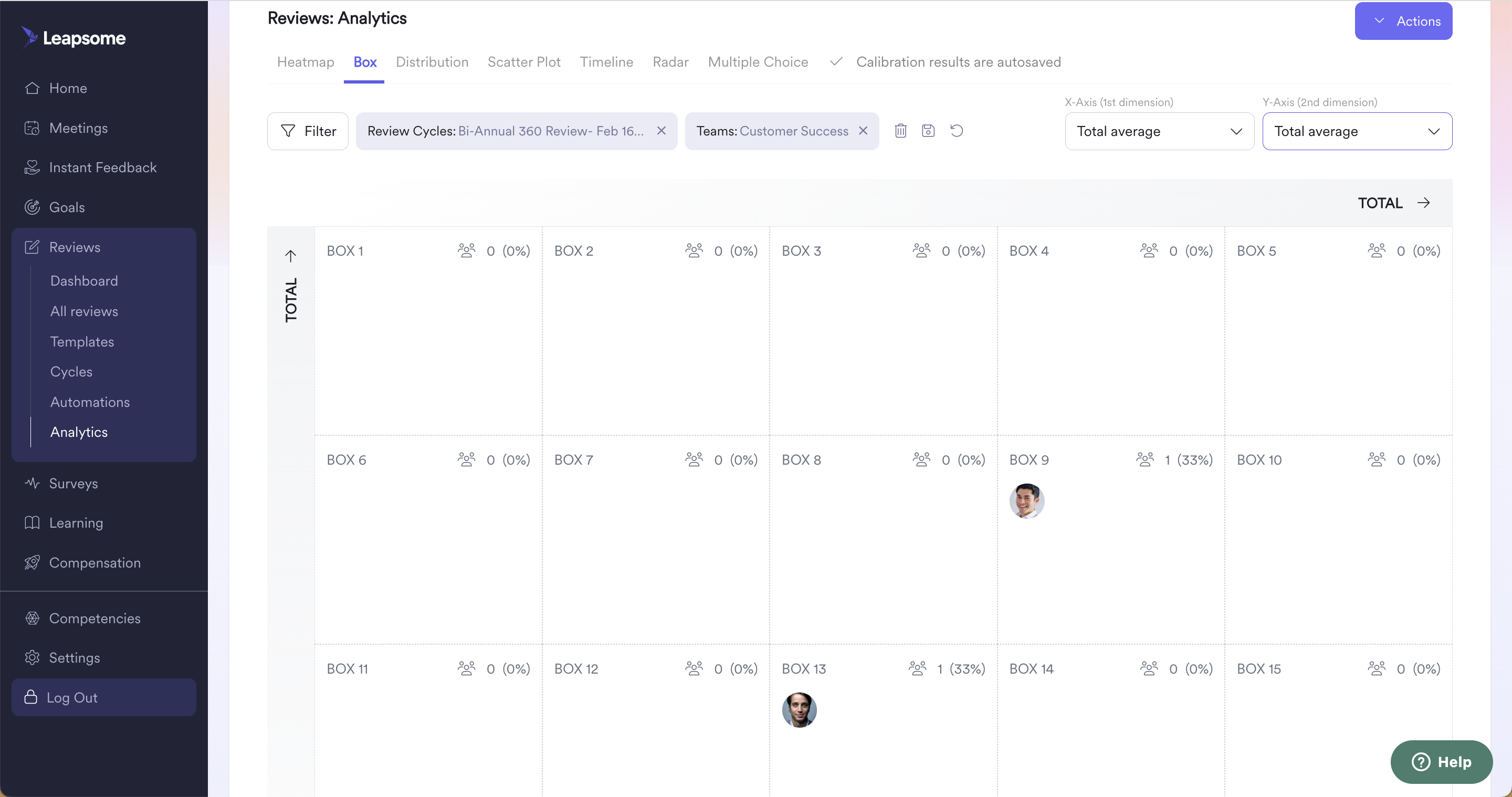Click the Home house icon
This screenshot has height=797, width=1512.
[x=32, y=88]
